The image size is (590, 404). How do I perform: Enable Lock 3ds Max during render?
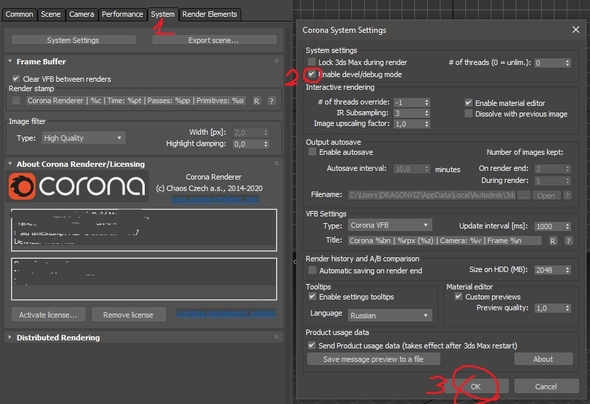(312, 62)
